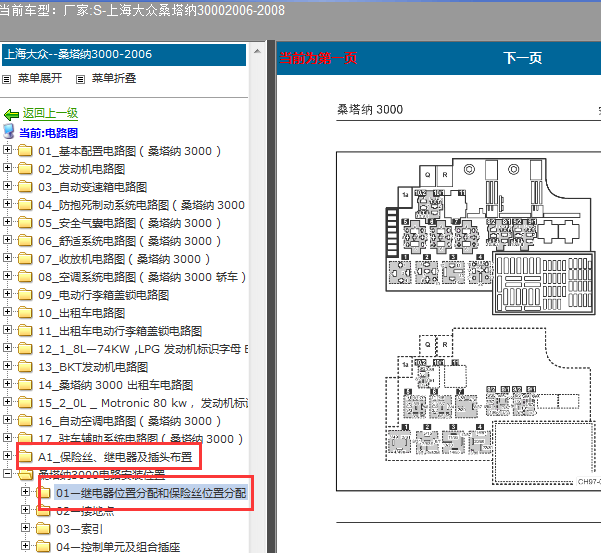Select 16_自动空调电路图 tree item
Image resolution: width=601 pixels, height=553 pixels.
click(130, 421)
